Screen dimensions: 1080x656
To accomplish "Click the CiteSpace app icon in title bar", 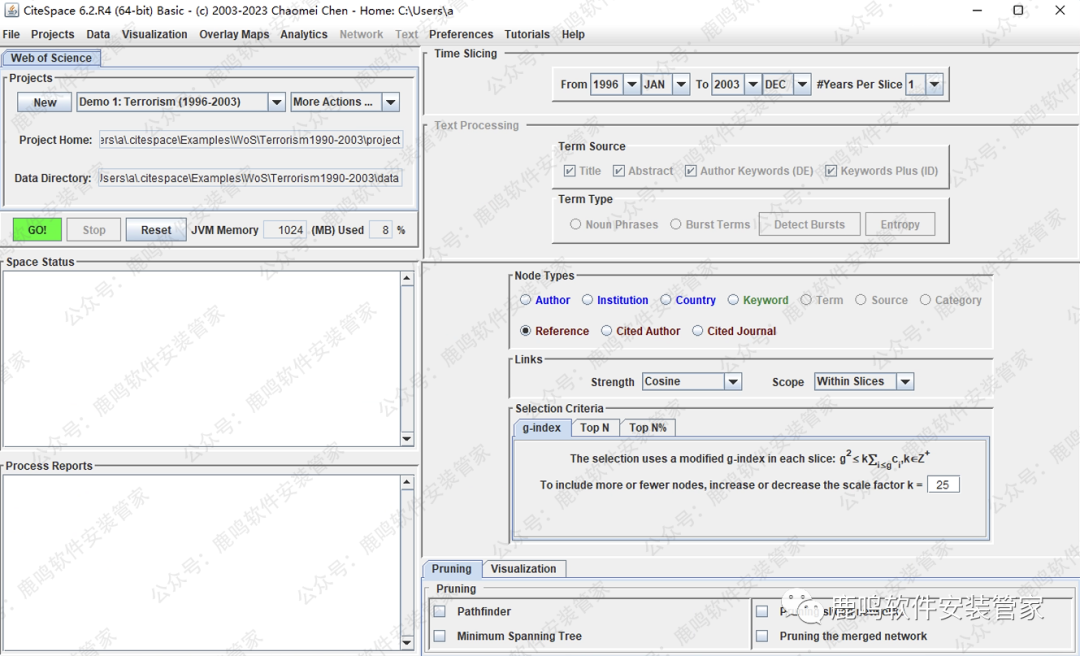I will click(x=12, y=10).
